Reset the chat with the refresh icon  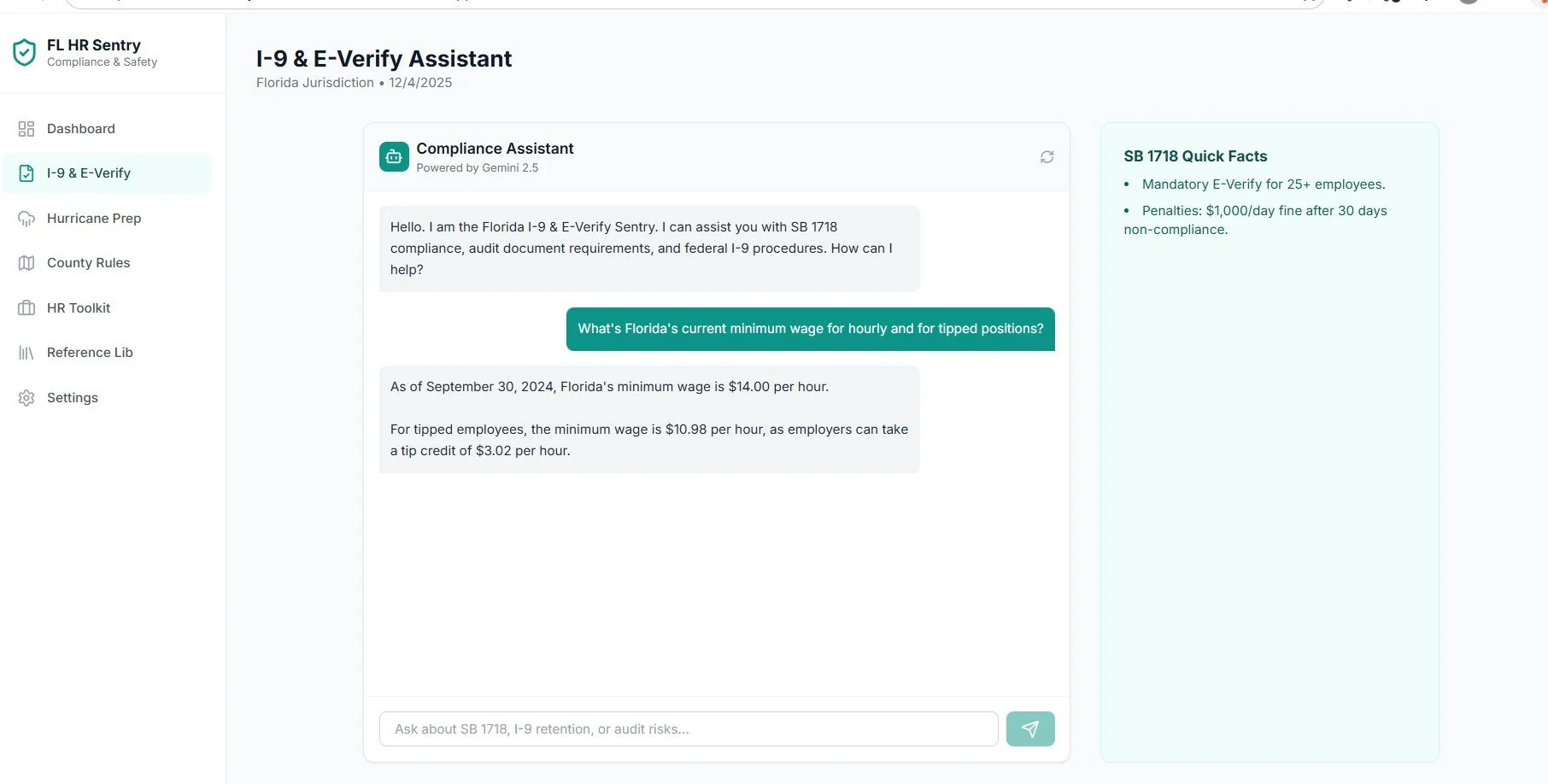pyautogui.click(x=1047, y=157)
